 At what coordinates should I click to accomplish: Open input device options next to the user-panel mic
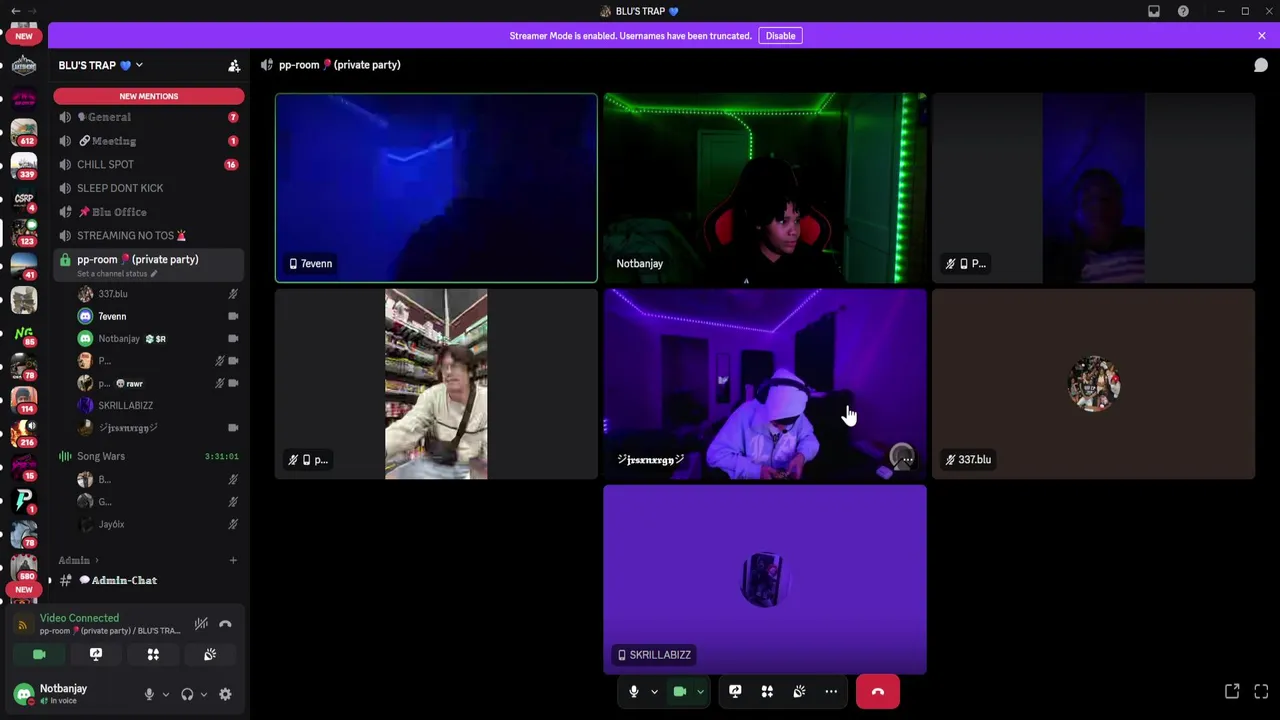point(165,694)
